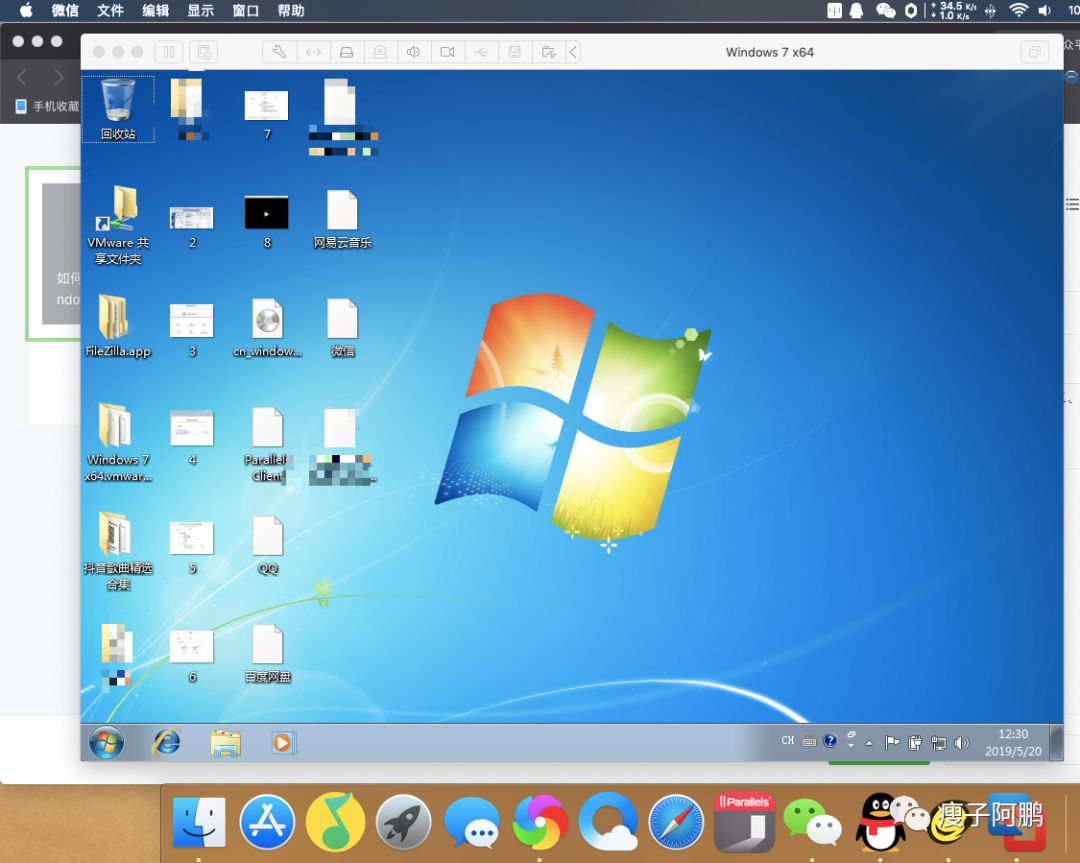Image resolution: width=1080 pixels, height=863 pixels.
Task: Click the blue help icon in language bar
Action: [830, 740]
